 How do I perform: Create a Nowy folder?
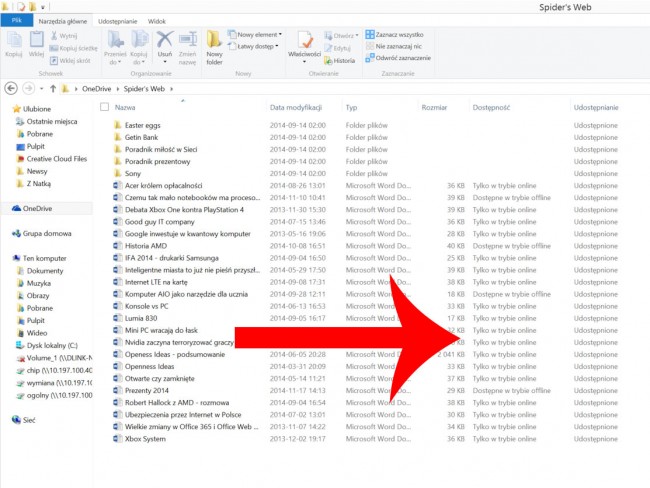click(x=214, y=47)
